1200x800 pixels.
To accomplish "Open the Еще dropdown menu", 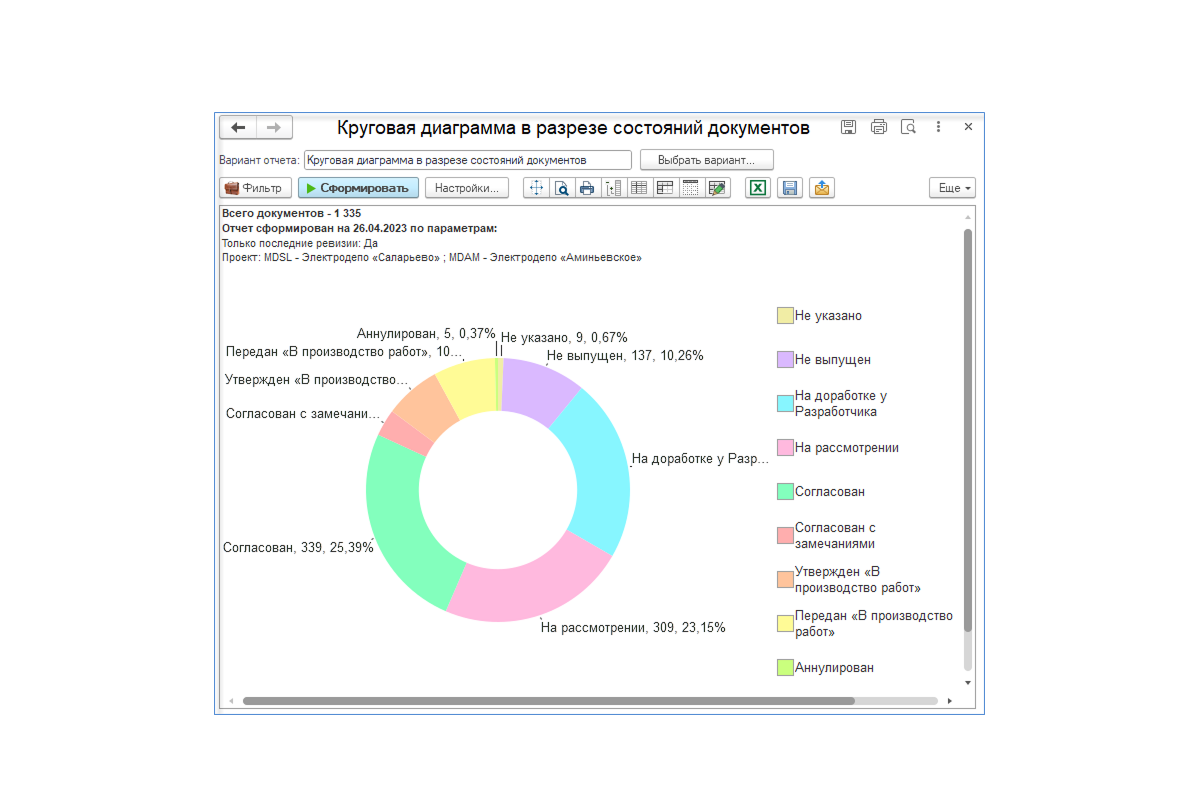I will pyautogui.click(x=952, y=188).
